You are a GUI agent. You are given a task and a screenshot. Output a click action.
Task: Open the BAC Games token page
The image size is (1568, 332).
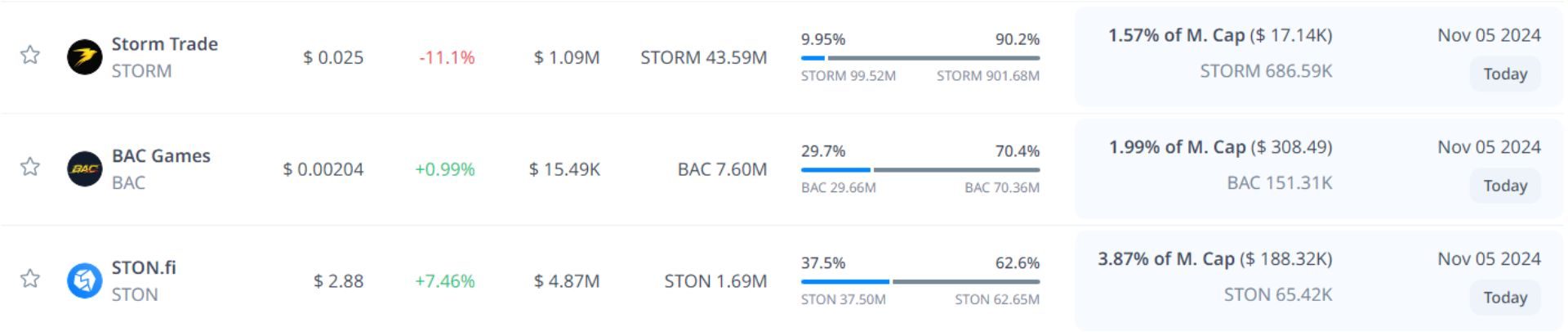click(161, 156)
